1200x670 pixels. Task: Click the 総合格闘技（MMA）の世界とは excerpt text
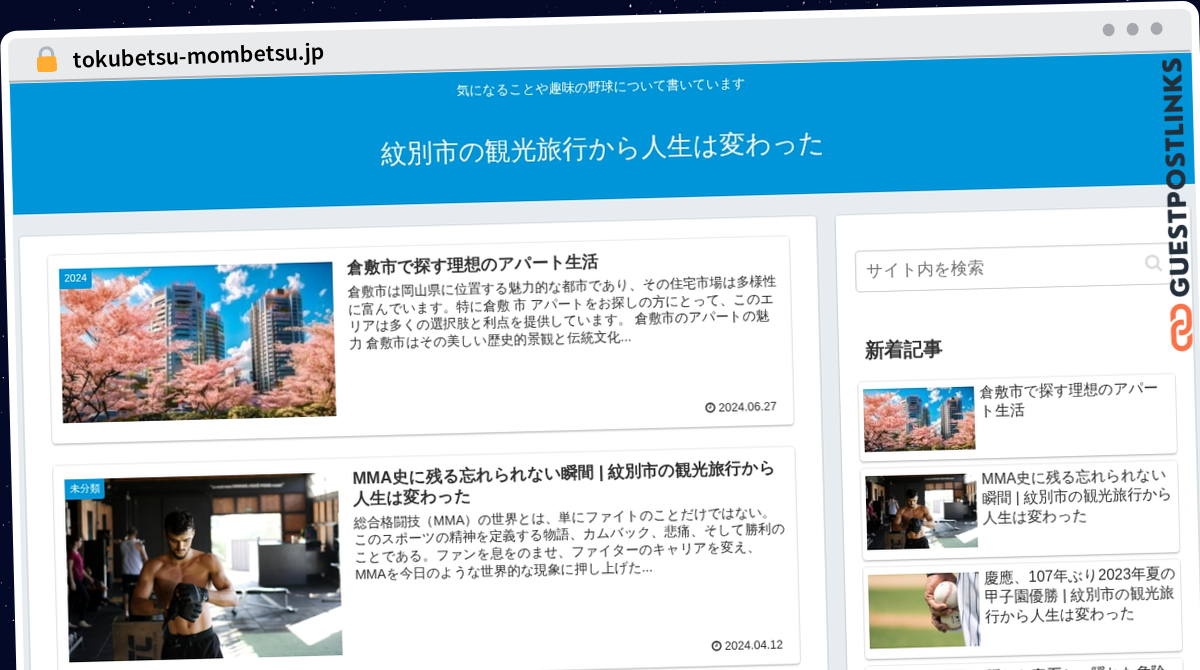pos(570,541)
